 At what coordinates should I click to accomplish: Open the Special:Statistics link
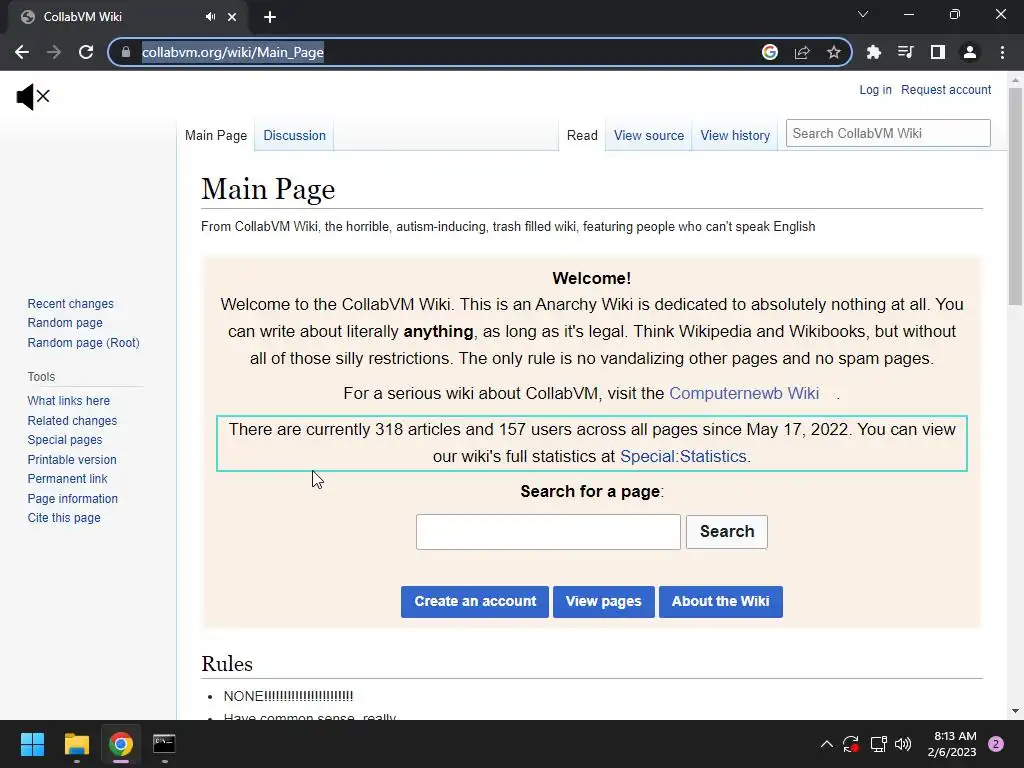(683, 456)
